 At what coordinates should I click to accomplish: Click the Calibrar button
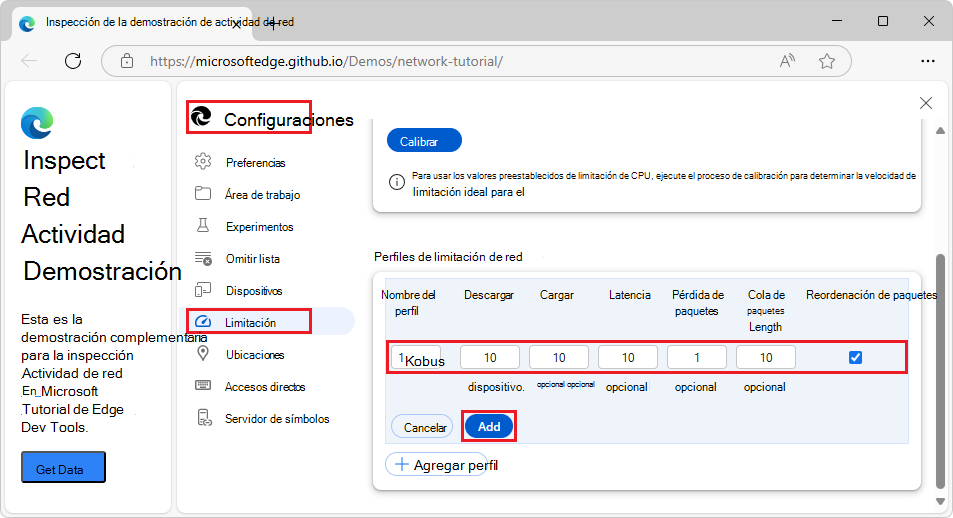point(424,140)
